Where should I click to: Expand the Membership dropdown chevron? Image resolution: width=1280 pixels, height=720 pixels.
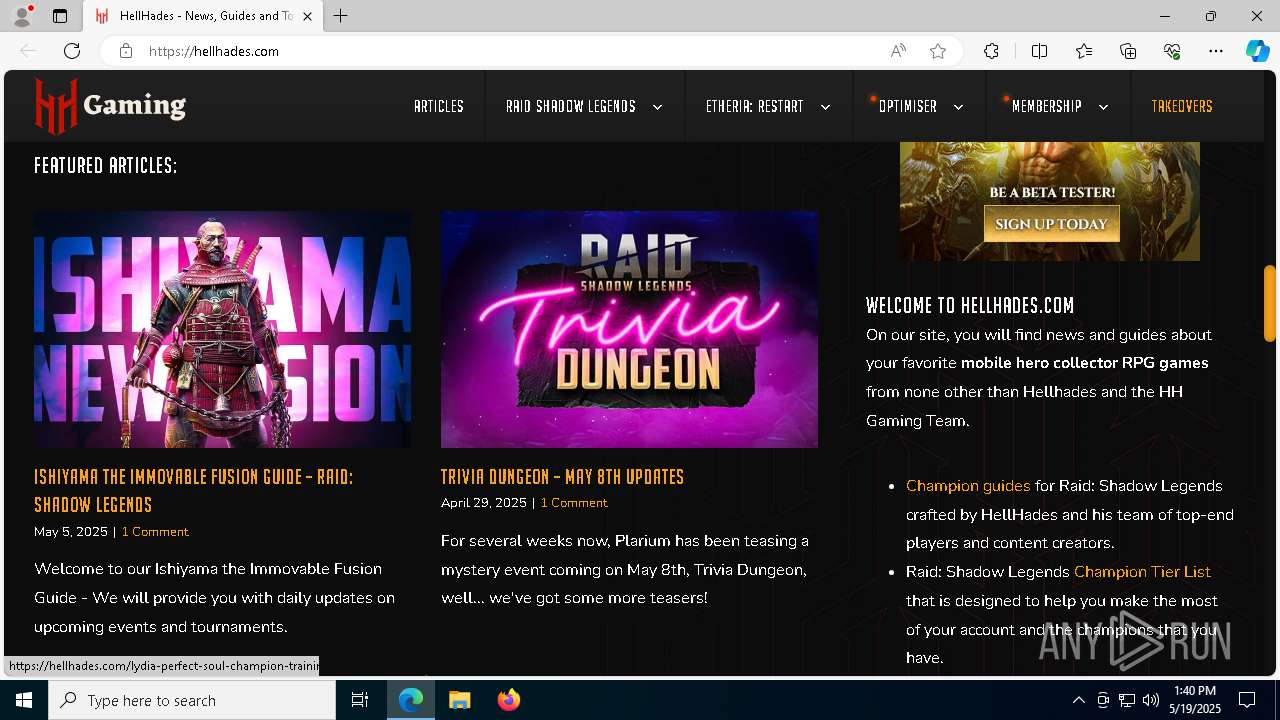point(1103,107)
